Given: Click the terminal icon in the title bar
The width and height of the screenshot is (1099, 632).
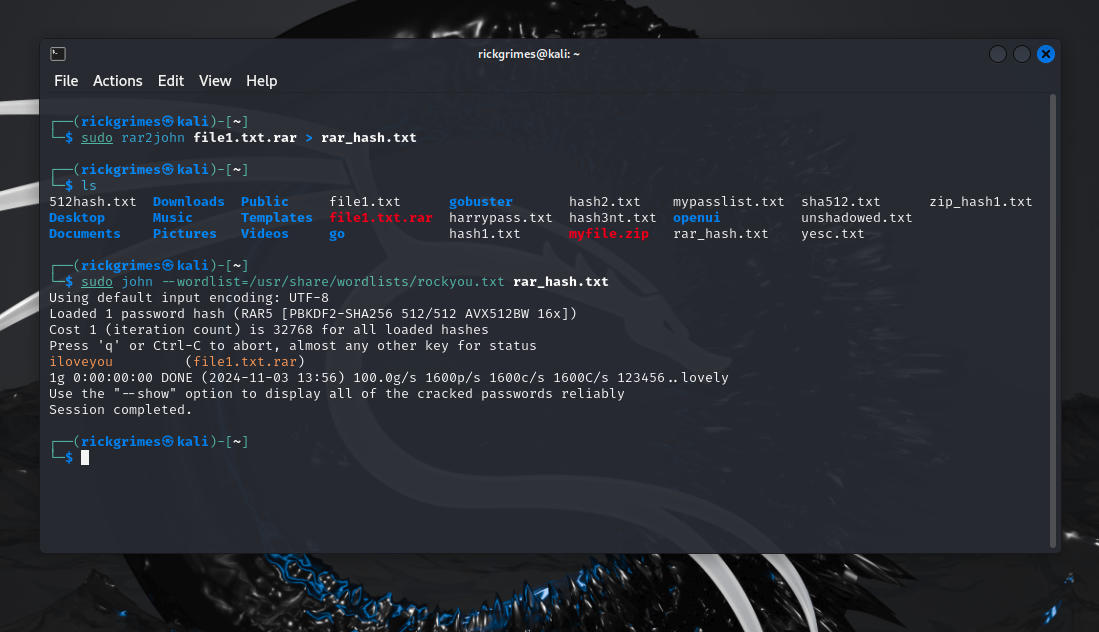Looking at the screenshot, I should tap(57, 53).
